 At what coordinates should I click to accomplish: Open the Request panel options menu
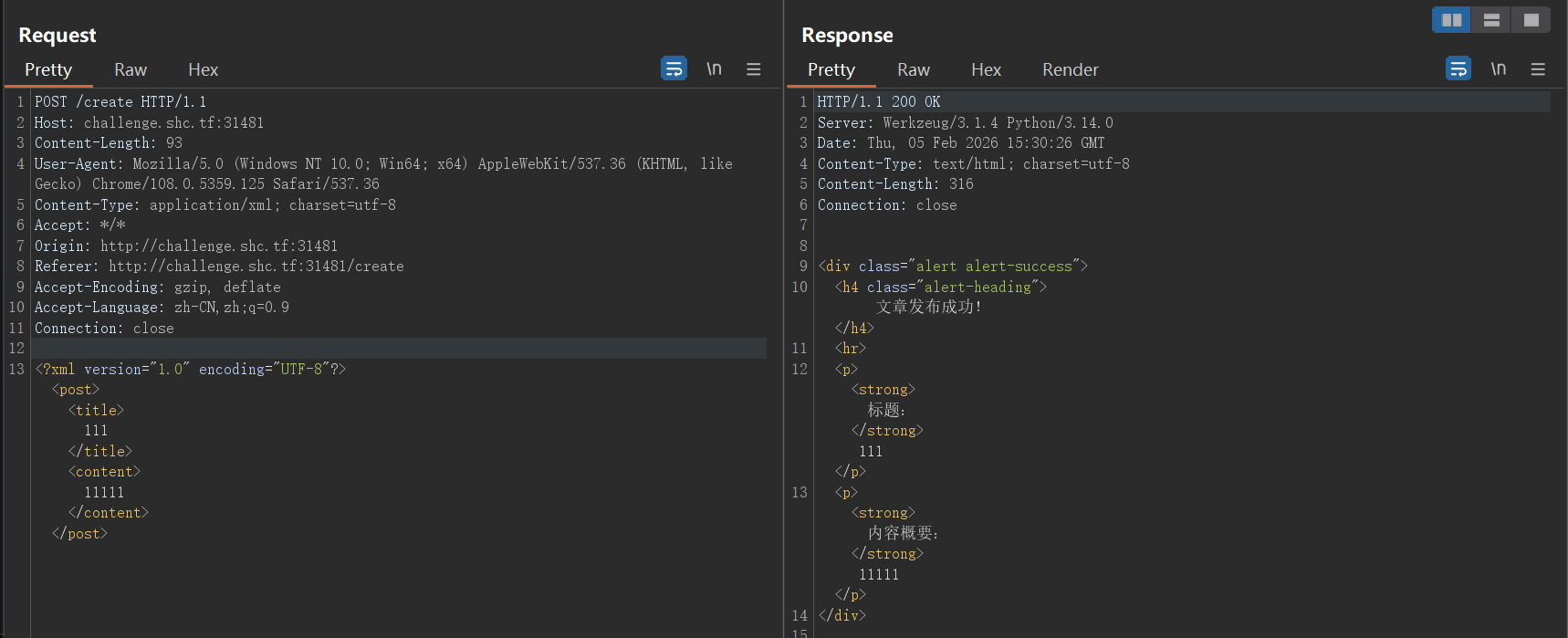coord(753,69)
